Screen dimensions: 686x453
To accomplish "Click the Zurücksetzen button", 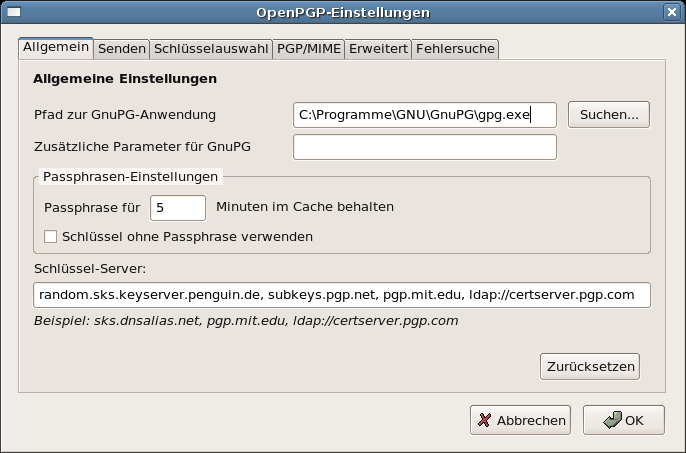I will point(590,366).
